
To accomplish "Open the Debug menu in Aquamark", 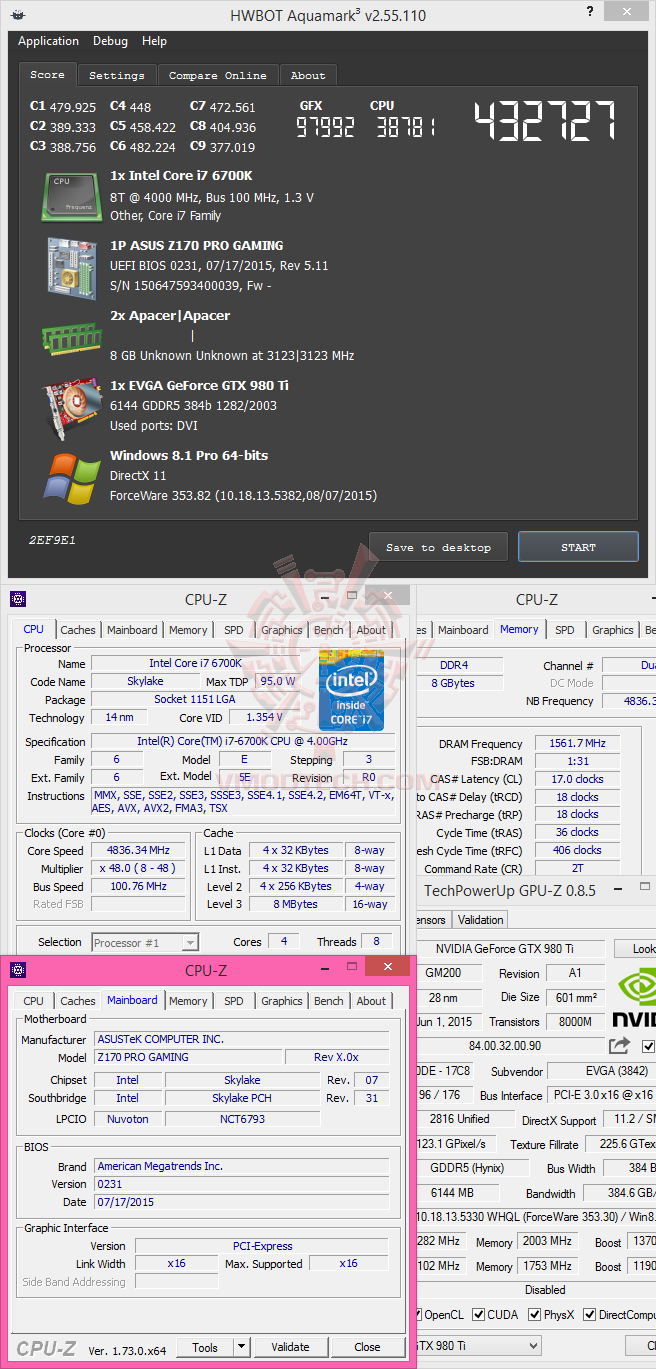I will pyautogui.click(x=110, y=41).
